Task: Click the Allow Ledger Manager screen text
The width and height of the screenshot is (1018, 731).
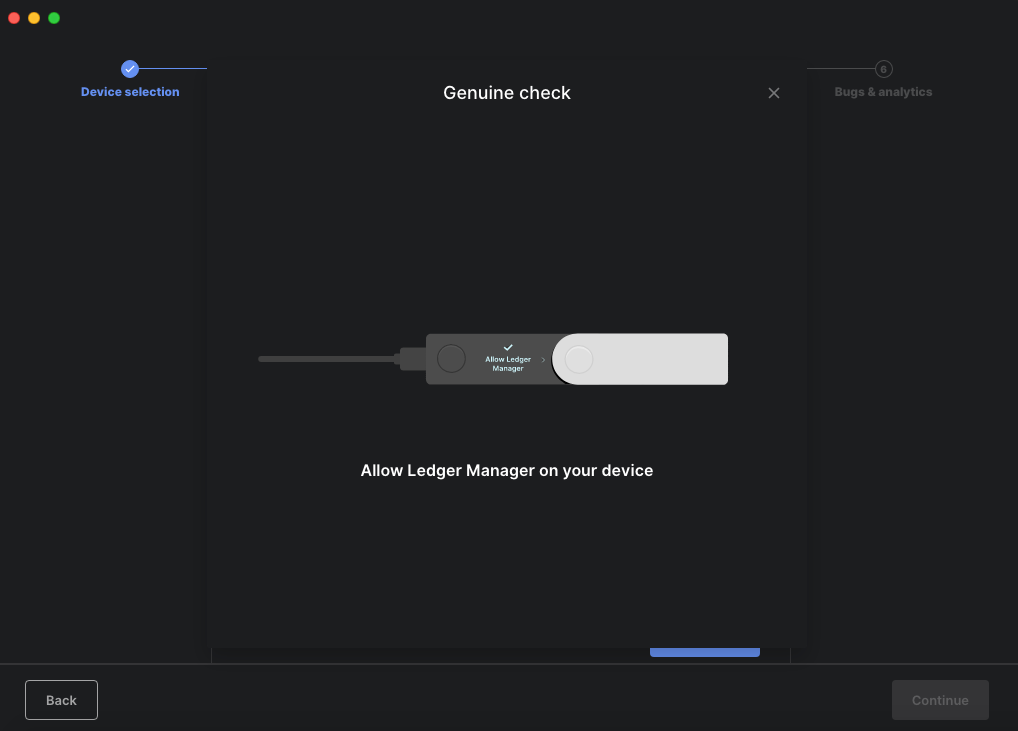Action: tap(508, 364)
